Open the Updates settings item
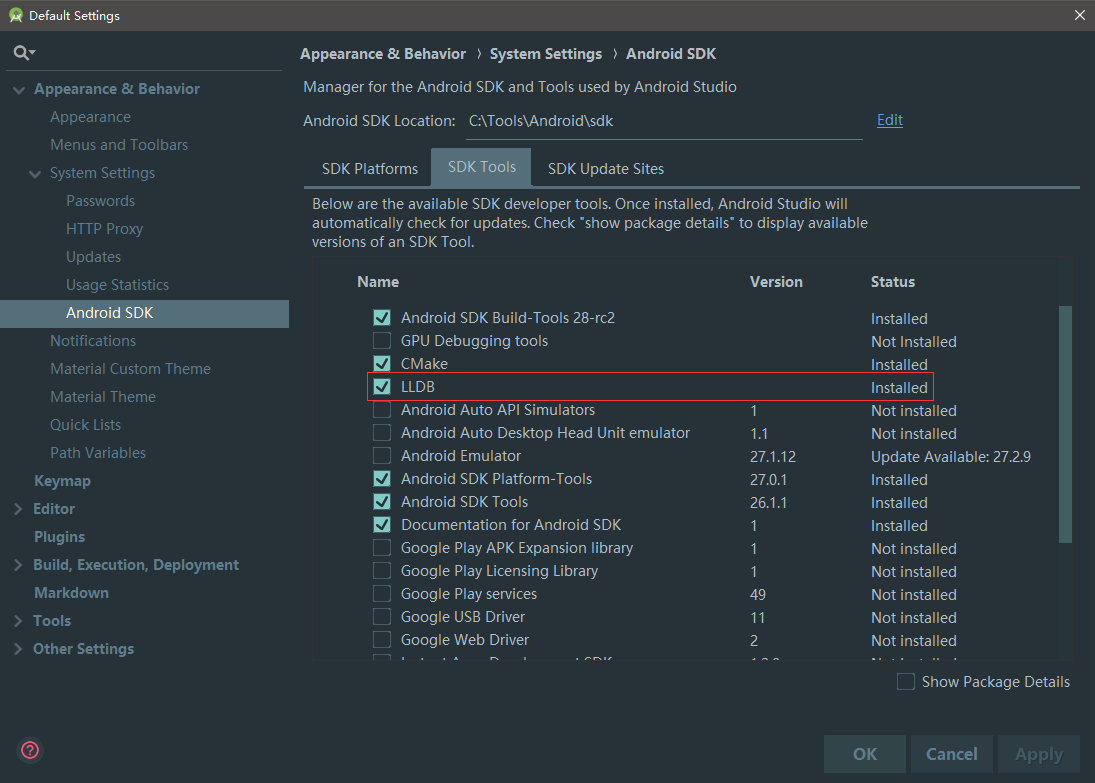1095x783 pixels. tap(93, 256)
